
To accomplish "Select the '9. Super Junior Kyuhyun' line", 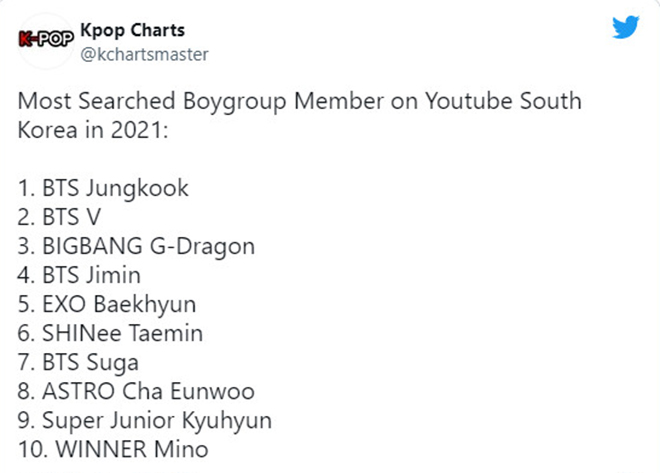I will tap(145, 421).
